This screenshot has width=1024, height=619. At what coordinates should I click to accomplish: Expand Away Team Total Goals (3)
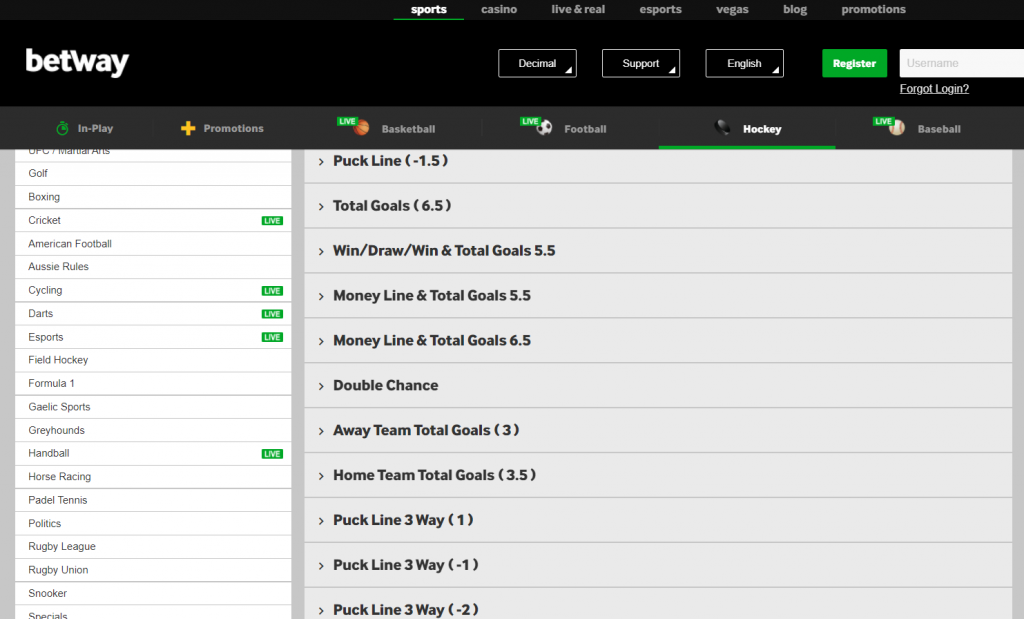tap(658, 430)
